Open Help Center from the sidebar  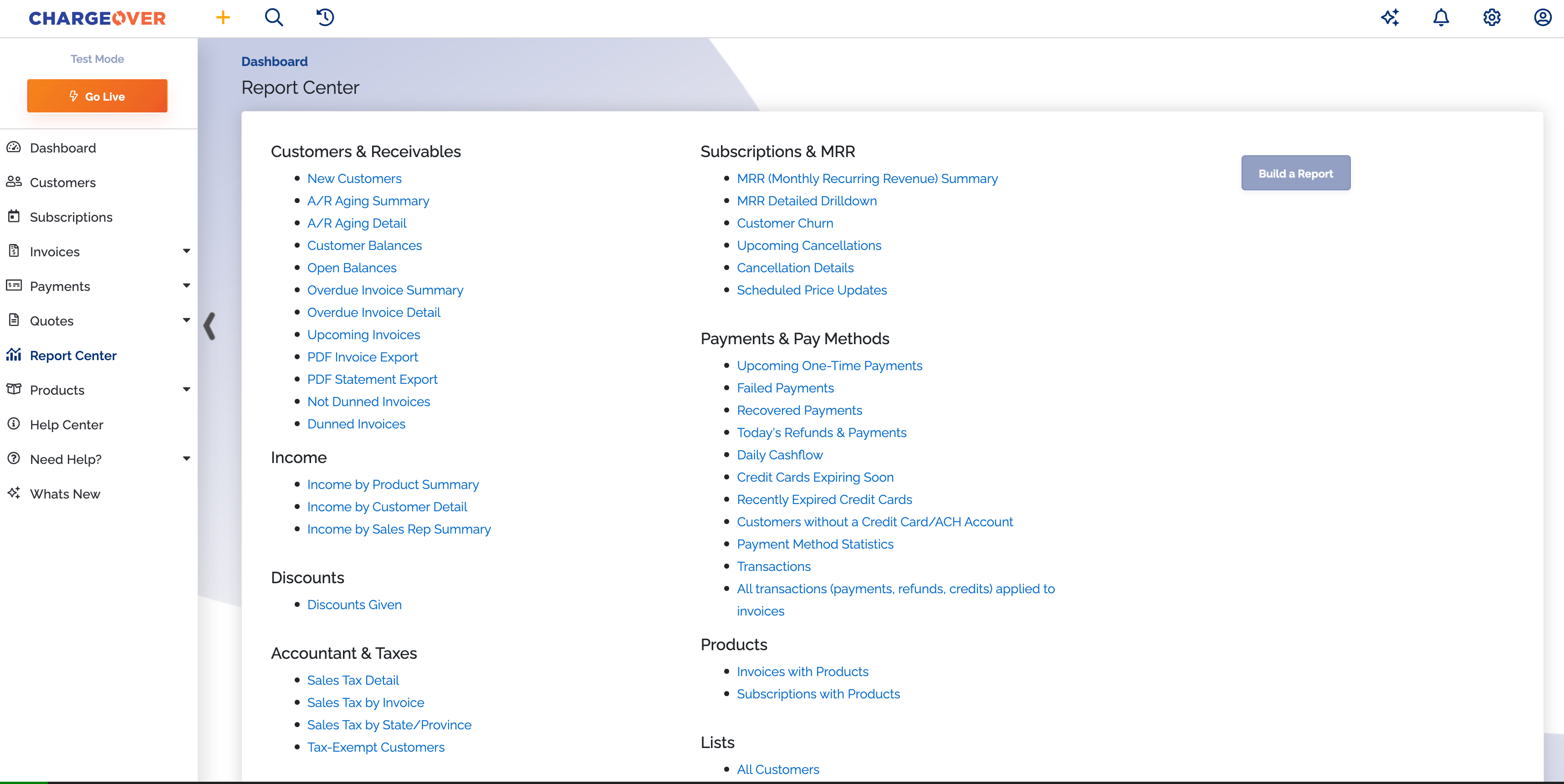coord(67,425)
